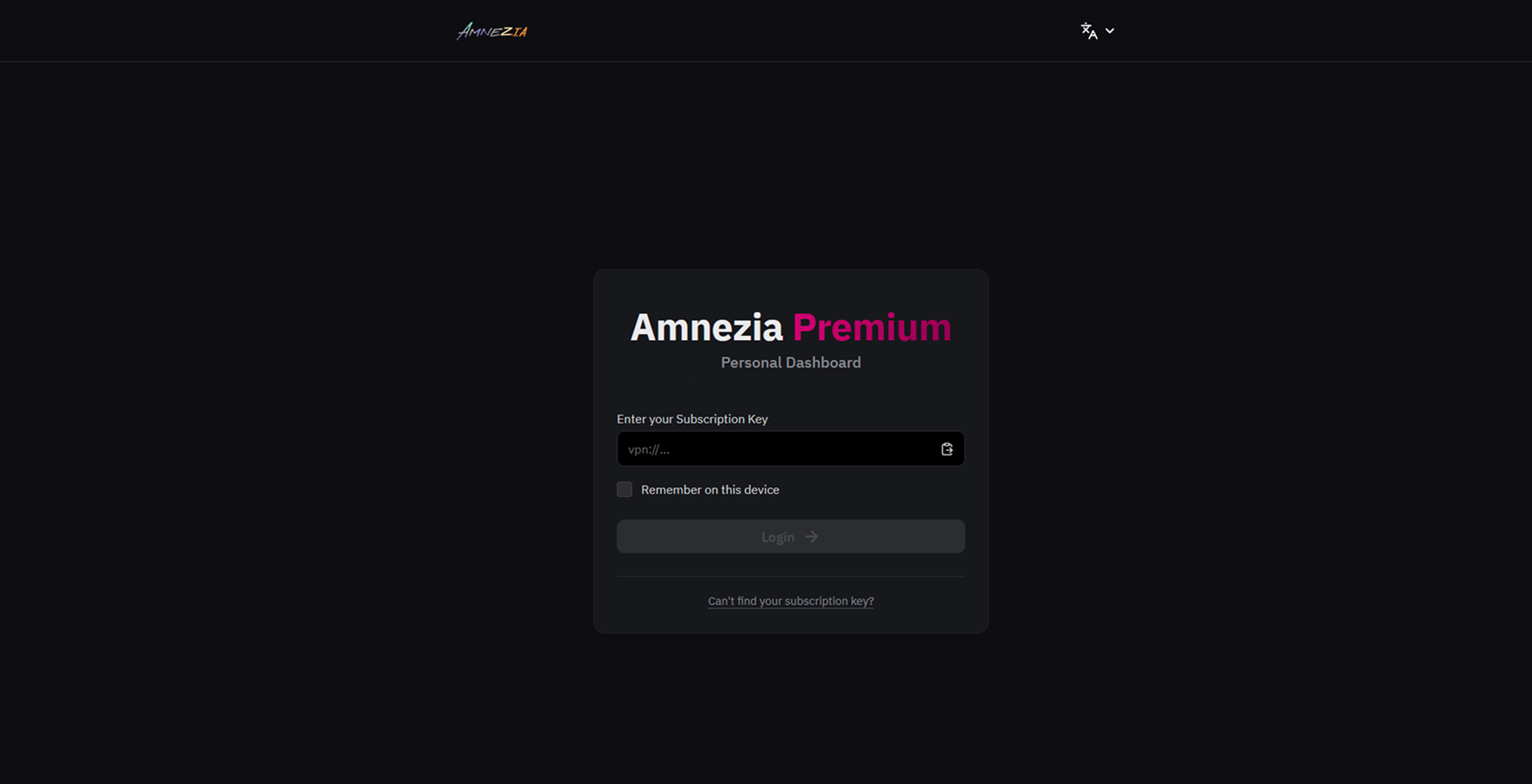Image resolution: width=1532 pixels, height=784 pixels.
Task: Click the word "device" beside the checkbox
Action: point(761,490)
